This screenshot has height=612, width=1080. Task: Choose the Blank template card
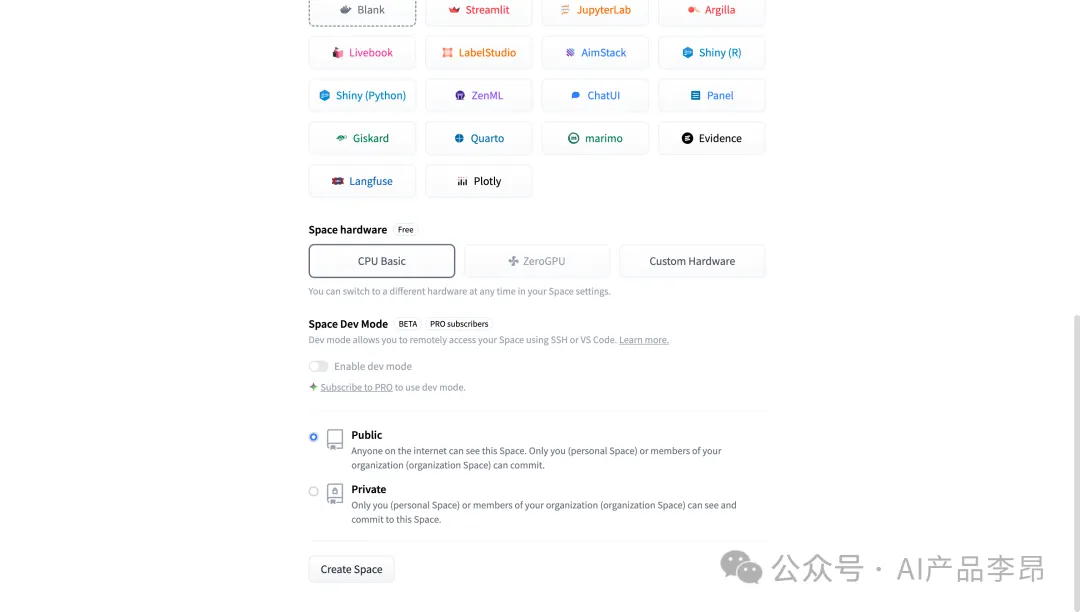(x=362, y=11)
